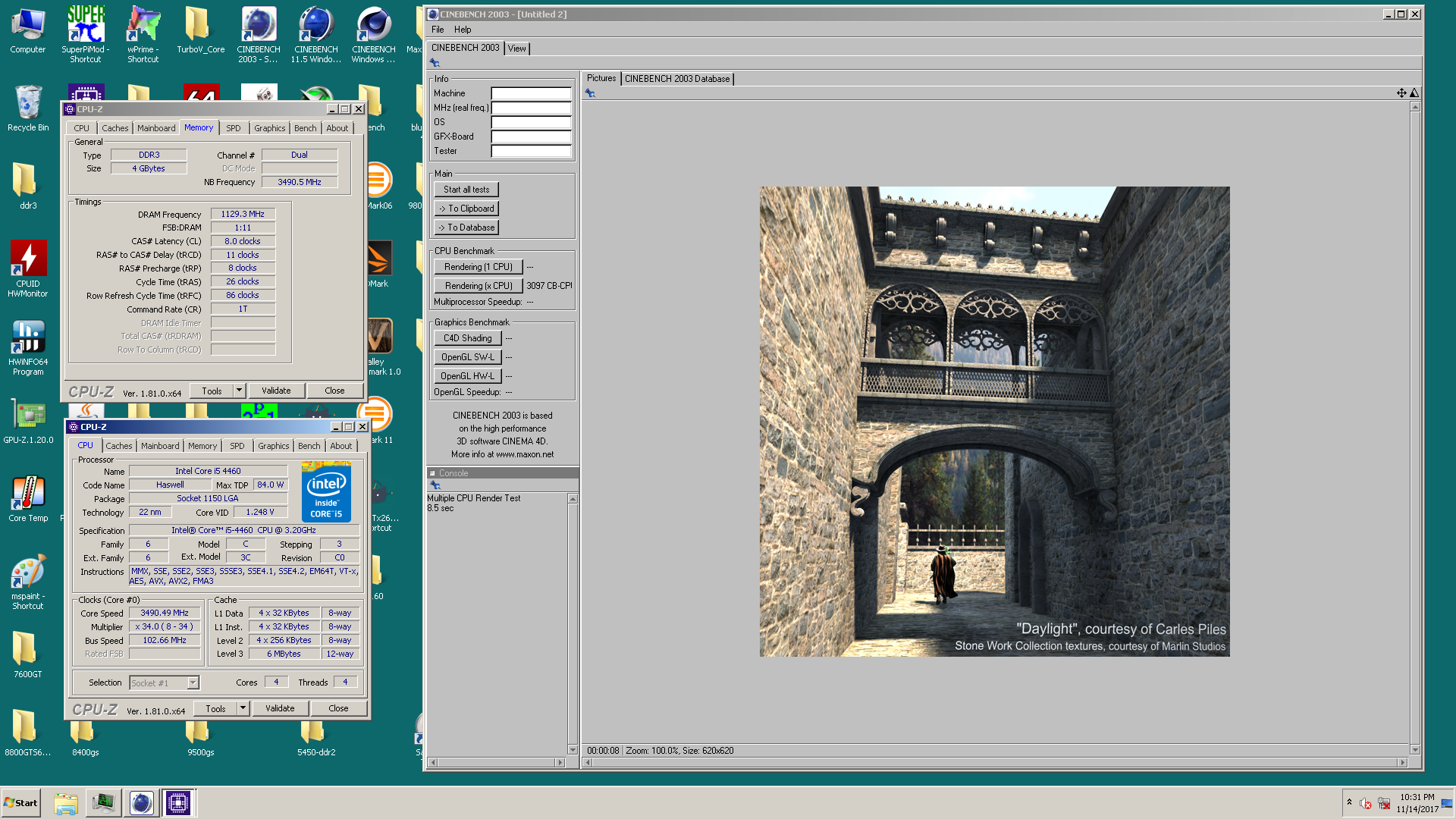Click the CPU-Z taskbar icon
Image resolution: width=1456 pixels, height=819 pixels.
(178, 803)
